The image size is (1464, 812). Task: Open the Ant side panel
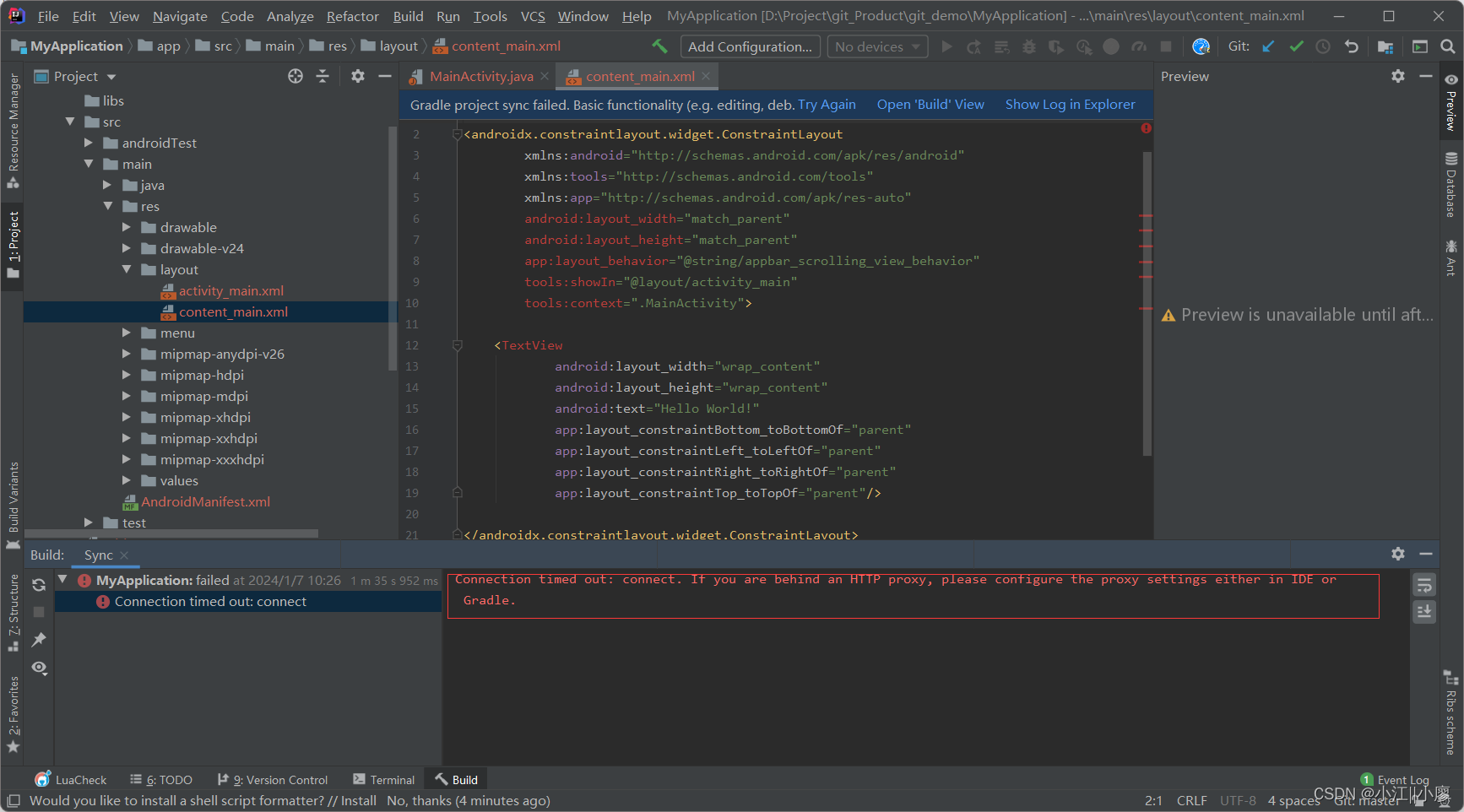(1450, 257)
